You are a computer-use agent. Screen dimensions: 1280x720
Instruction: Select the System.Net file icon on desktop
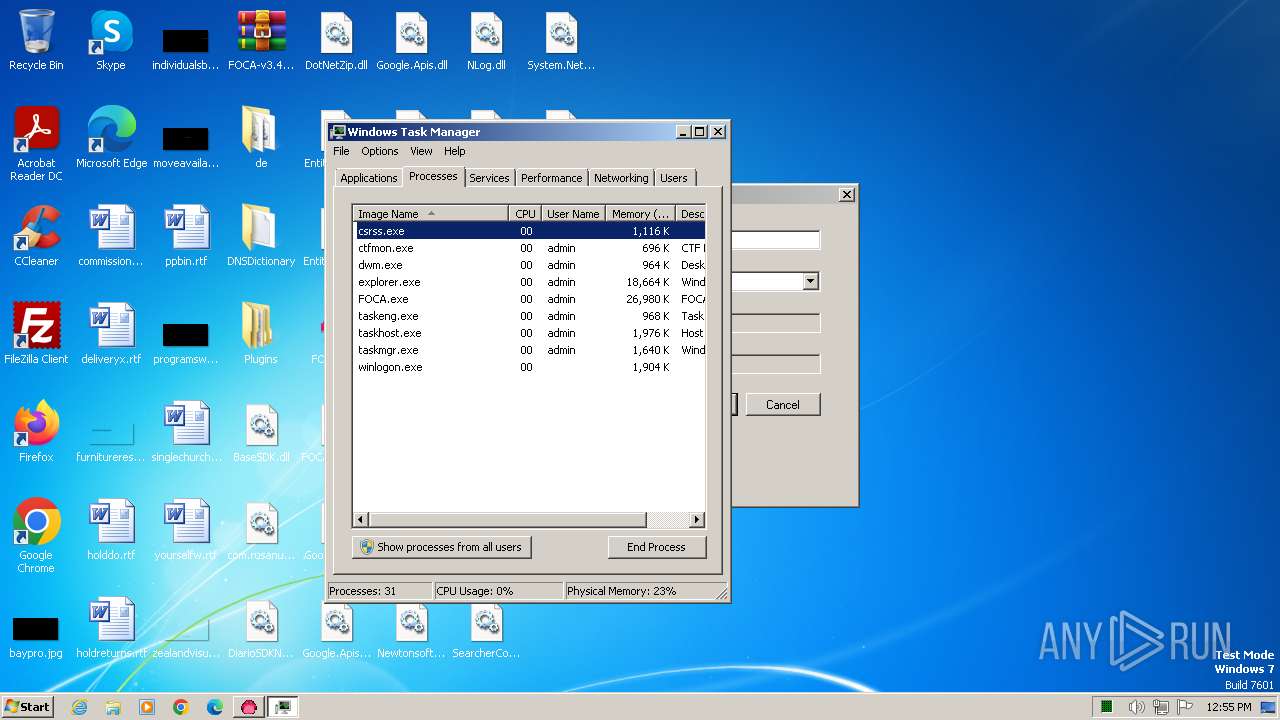[x=561, y=41]
